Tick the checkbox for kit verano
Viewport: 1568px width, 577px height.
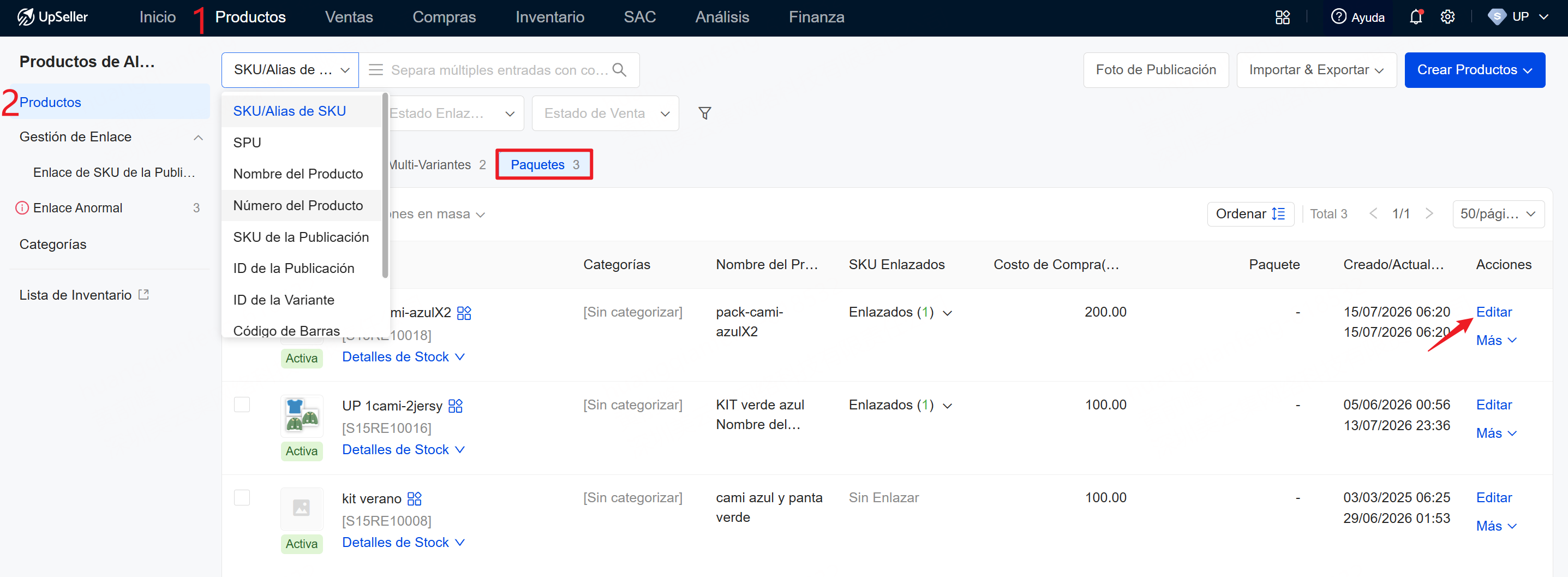pos(242,497)
